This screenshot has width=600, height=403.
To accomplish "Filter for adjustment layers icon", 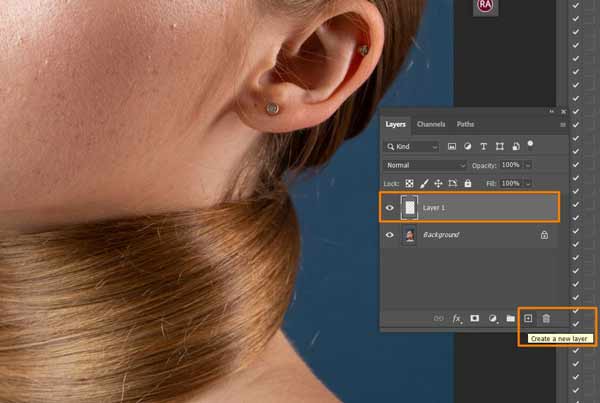I will pyautogui.click(x=468, y=147).
